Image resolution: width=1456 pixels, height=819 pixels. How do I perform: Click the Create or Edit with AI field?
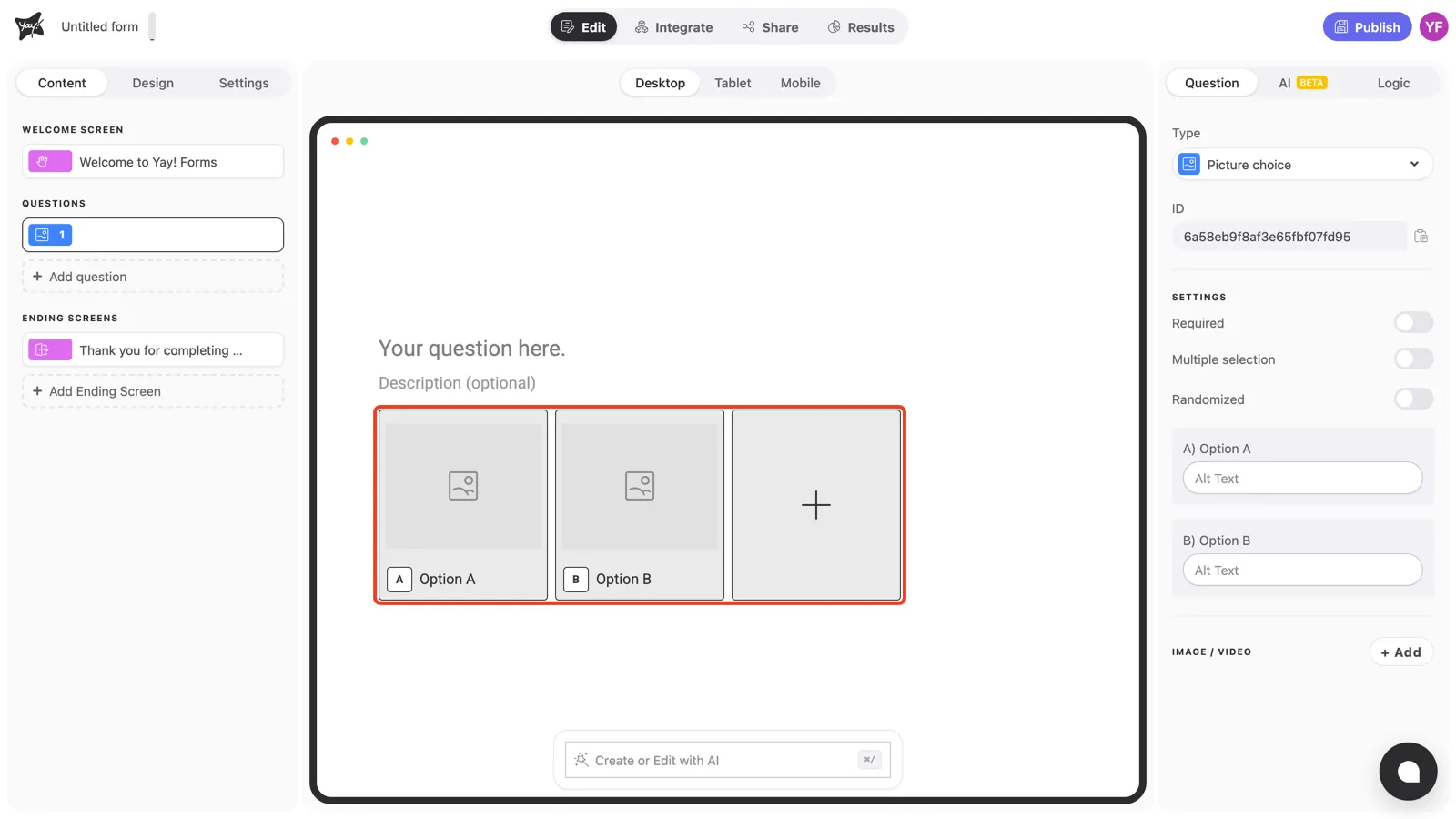(x=727, y=760)
